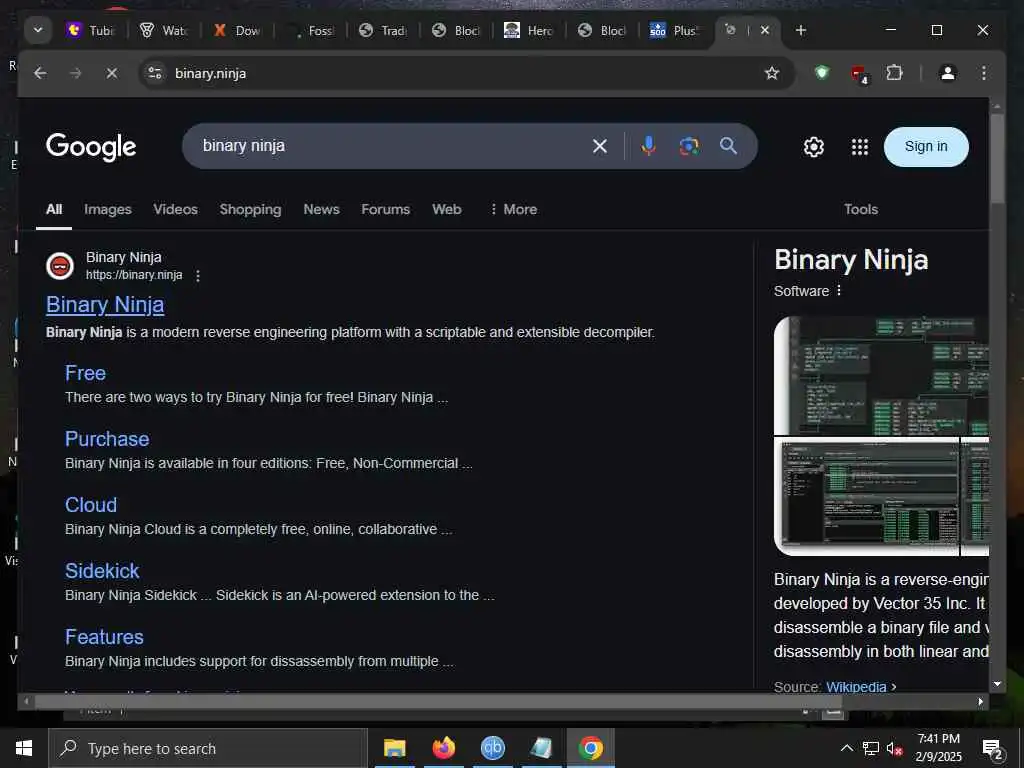
Task: Submit search with magnifier icon
Action: click(x=729, y=146)
